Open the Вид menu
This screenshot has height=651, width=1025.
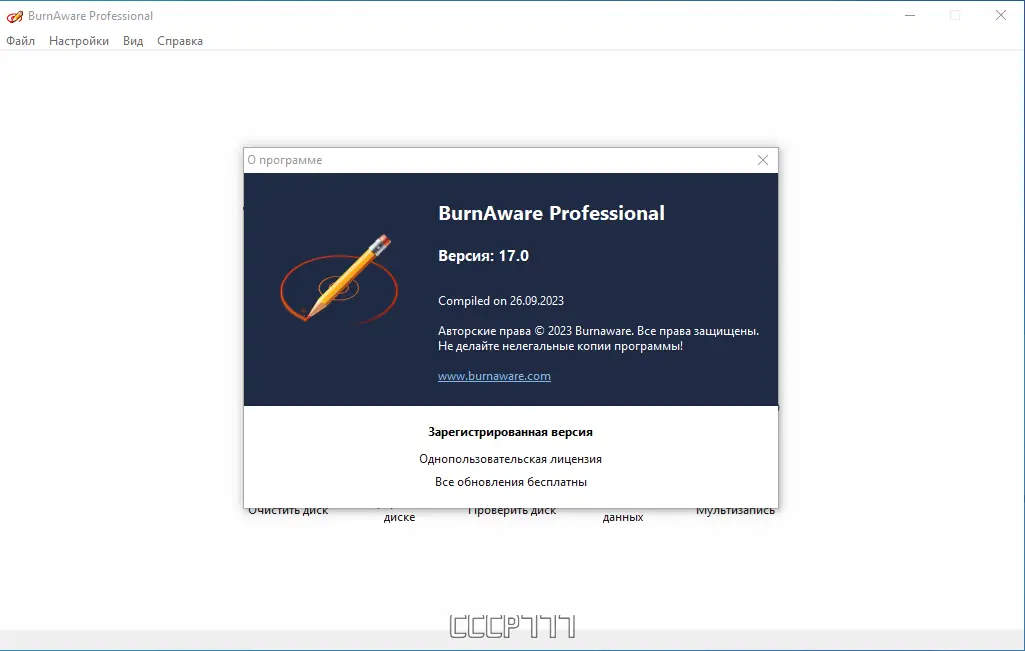(133, 41)
